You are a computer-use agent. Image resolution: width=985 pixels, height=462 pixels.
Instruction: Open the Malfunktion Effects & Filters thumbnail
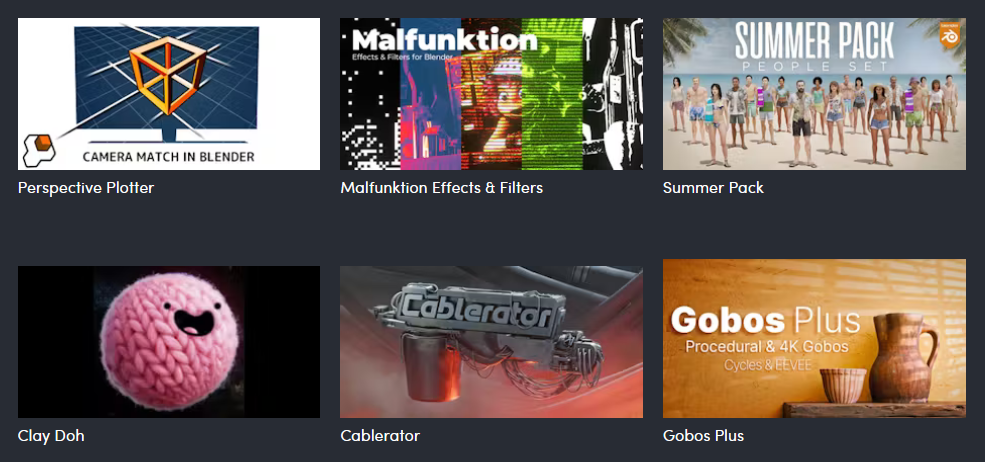click(x=491, y=94)
